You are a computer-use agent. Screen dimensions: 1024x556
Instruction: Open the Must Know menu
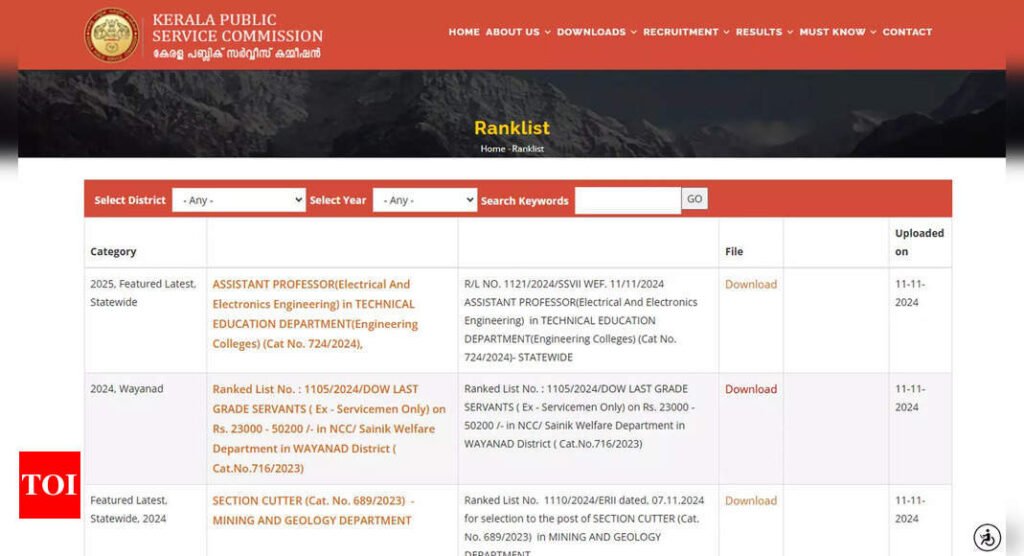837,32
